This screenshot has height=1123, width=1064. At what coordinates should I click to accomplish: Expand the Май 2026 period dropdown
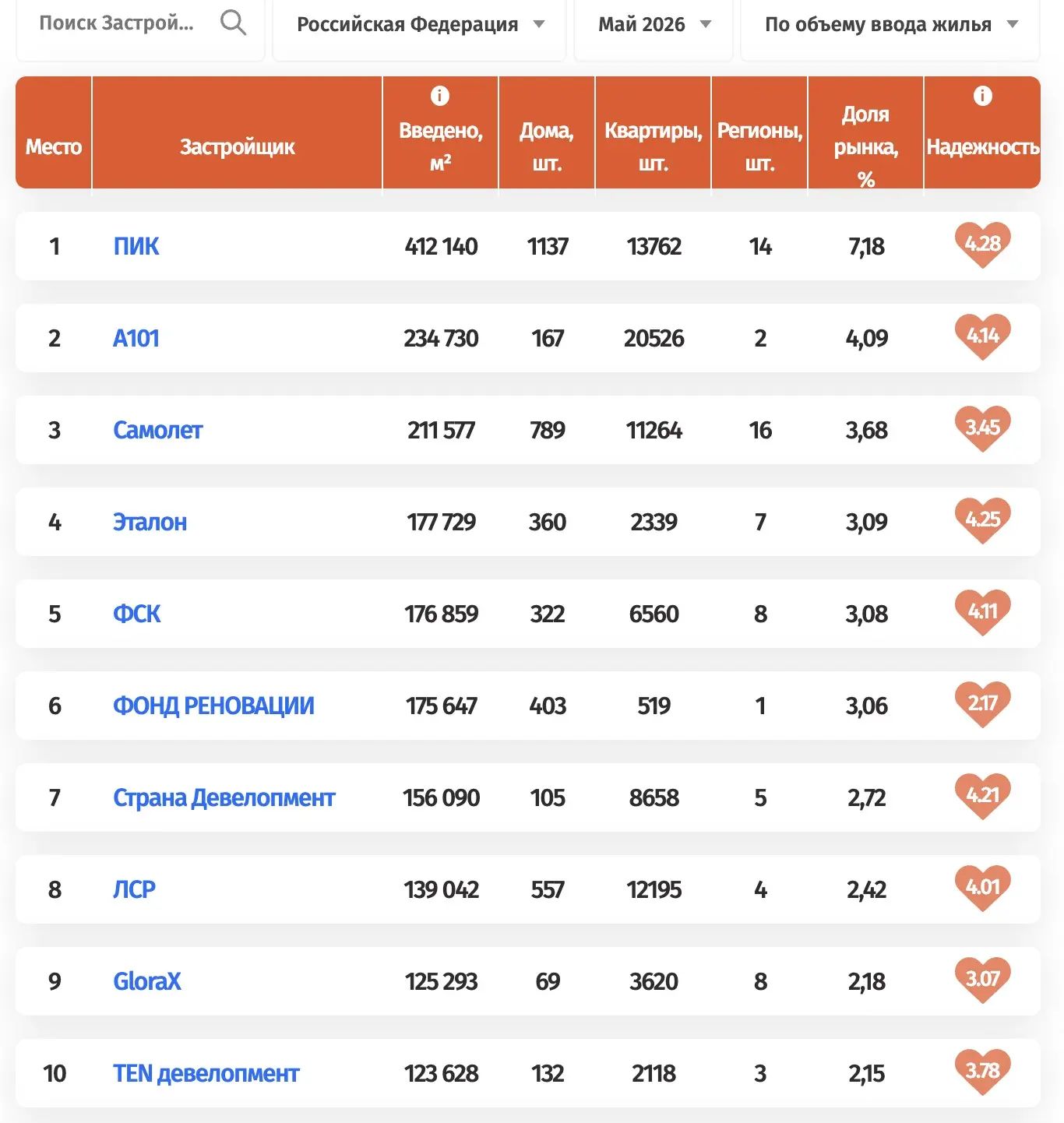click(x=654, y=25)
